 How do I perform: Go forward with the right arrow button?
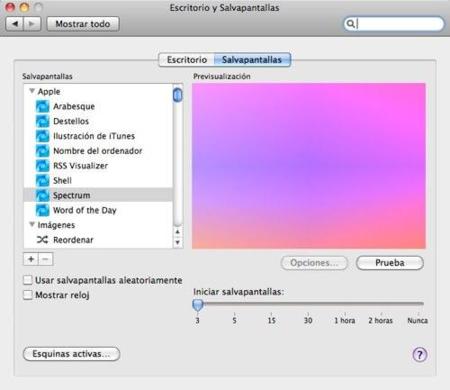tap(32, 24)
